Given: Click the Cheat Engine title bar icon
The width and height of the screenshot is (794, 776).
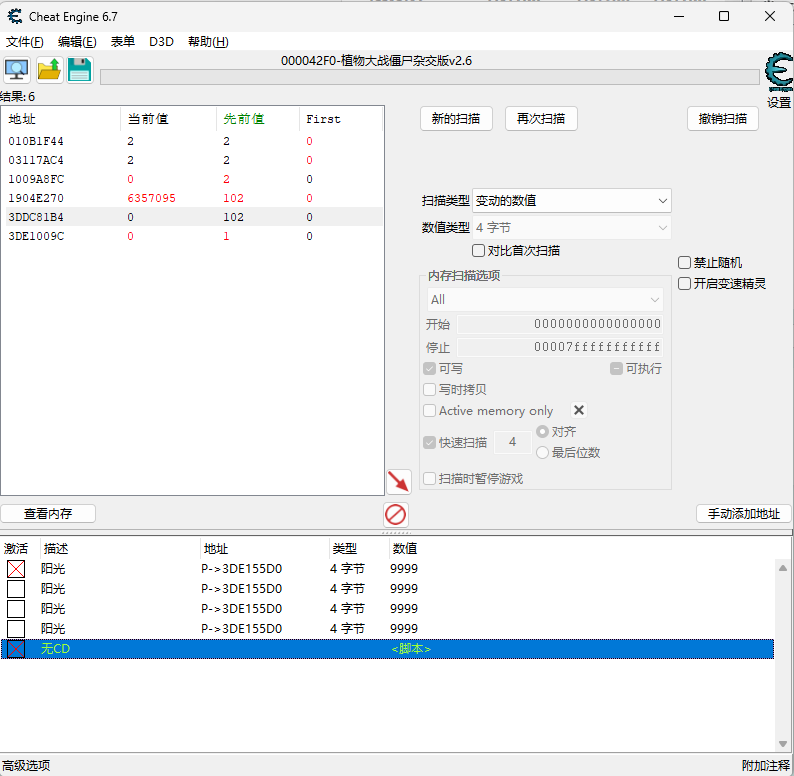Looking at the screenshot, I should click(15, 16).
